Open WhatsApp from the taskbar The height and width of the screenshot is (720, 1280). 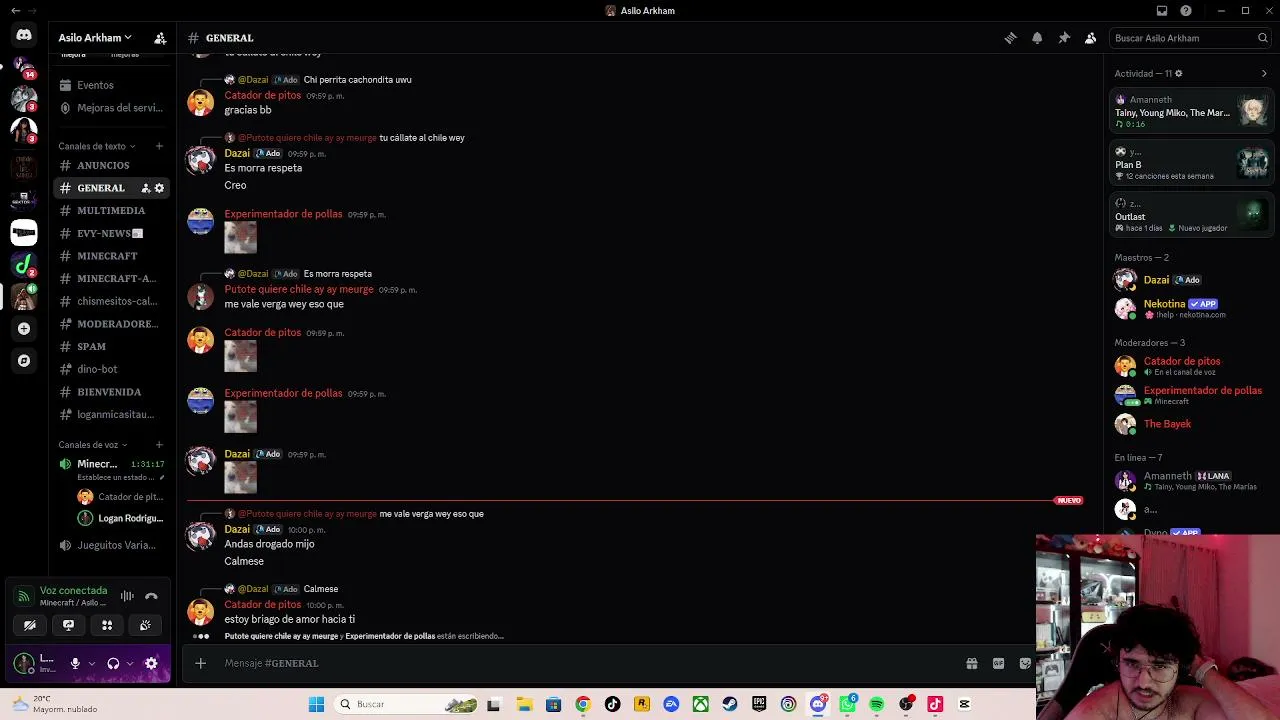tap(848, 704)
